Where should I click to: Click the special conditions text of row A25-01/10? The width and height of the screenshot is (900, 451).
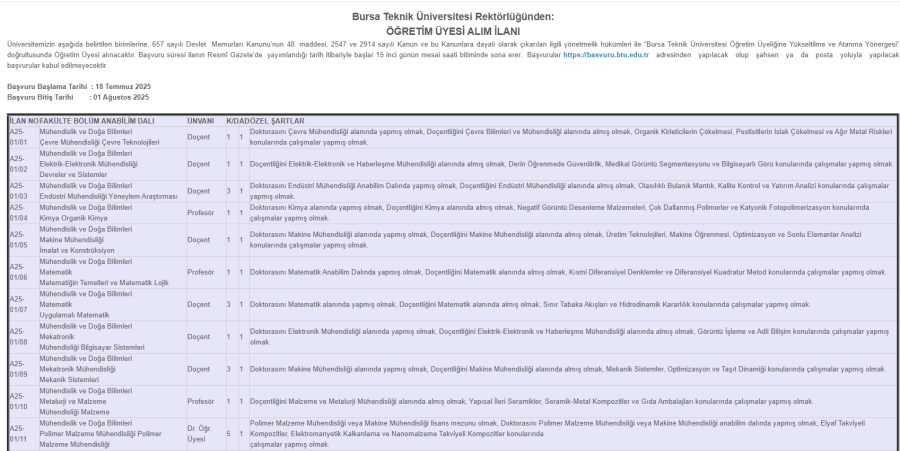pos(532,402)
